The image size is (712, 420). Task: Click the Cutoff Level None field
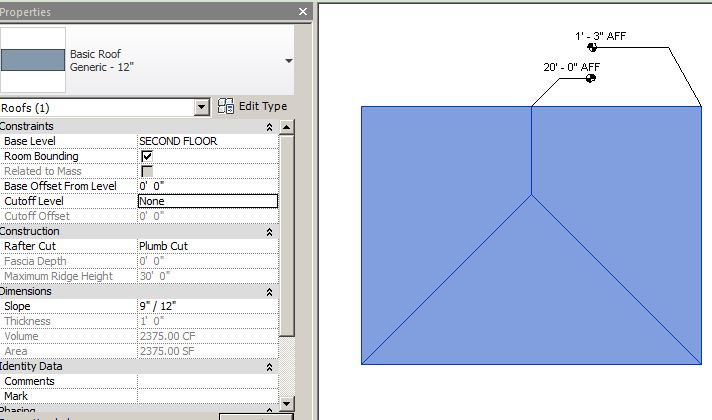(x=208, y=201)
